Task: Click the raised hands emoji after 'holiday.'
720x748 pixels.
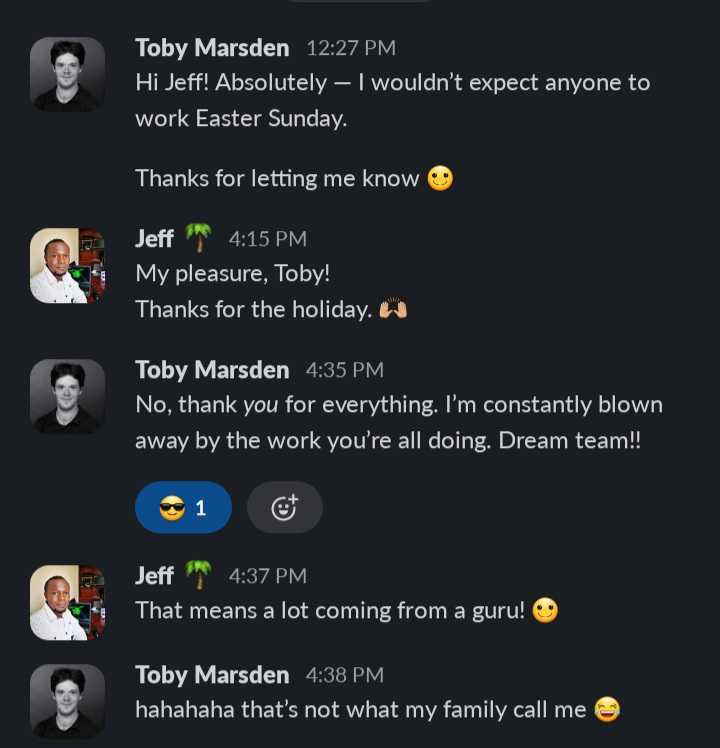Action: point(393,309)
